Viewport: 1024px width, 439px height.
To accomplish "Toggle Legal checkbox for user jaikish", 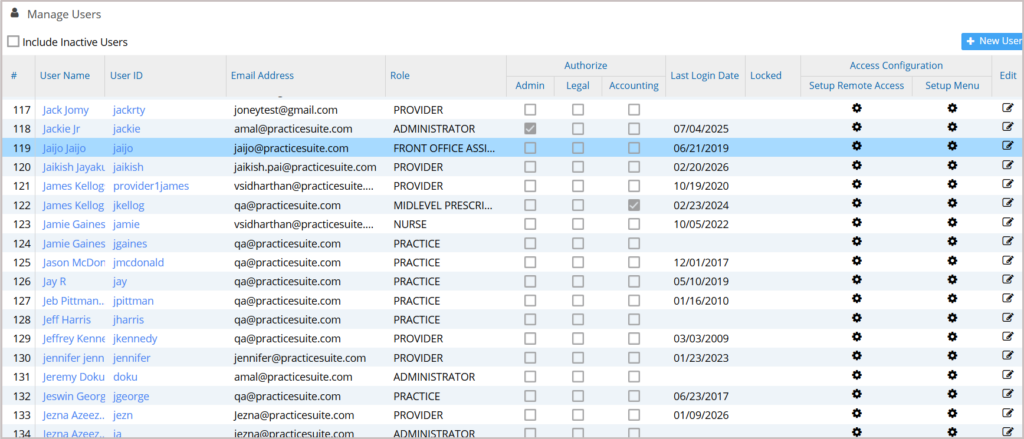I will click(578, 167).
